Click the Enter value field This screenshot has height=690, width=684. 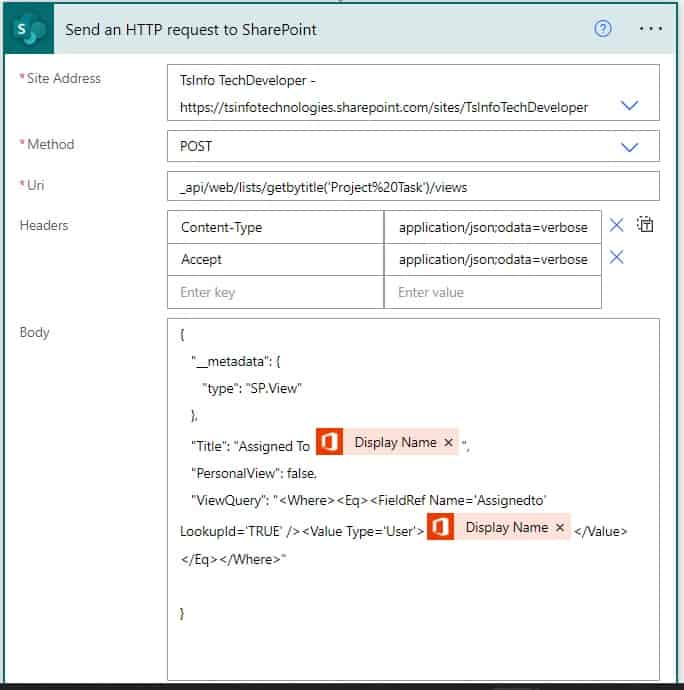[x=493, y=292]
